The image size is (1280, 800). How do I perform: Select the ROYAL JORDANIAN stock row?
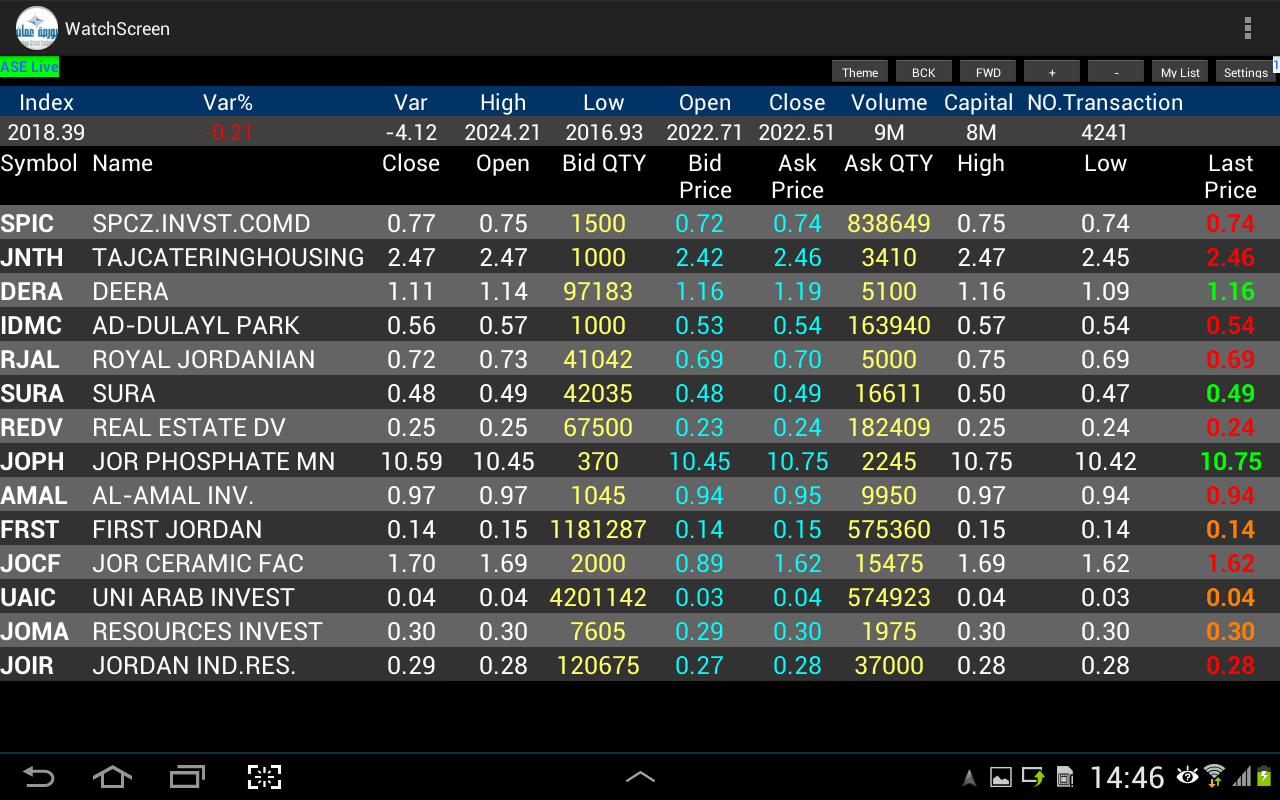point(400,359)
